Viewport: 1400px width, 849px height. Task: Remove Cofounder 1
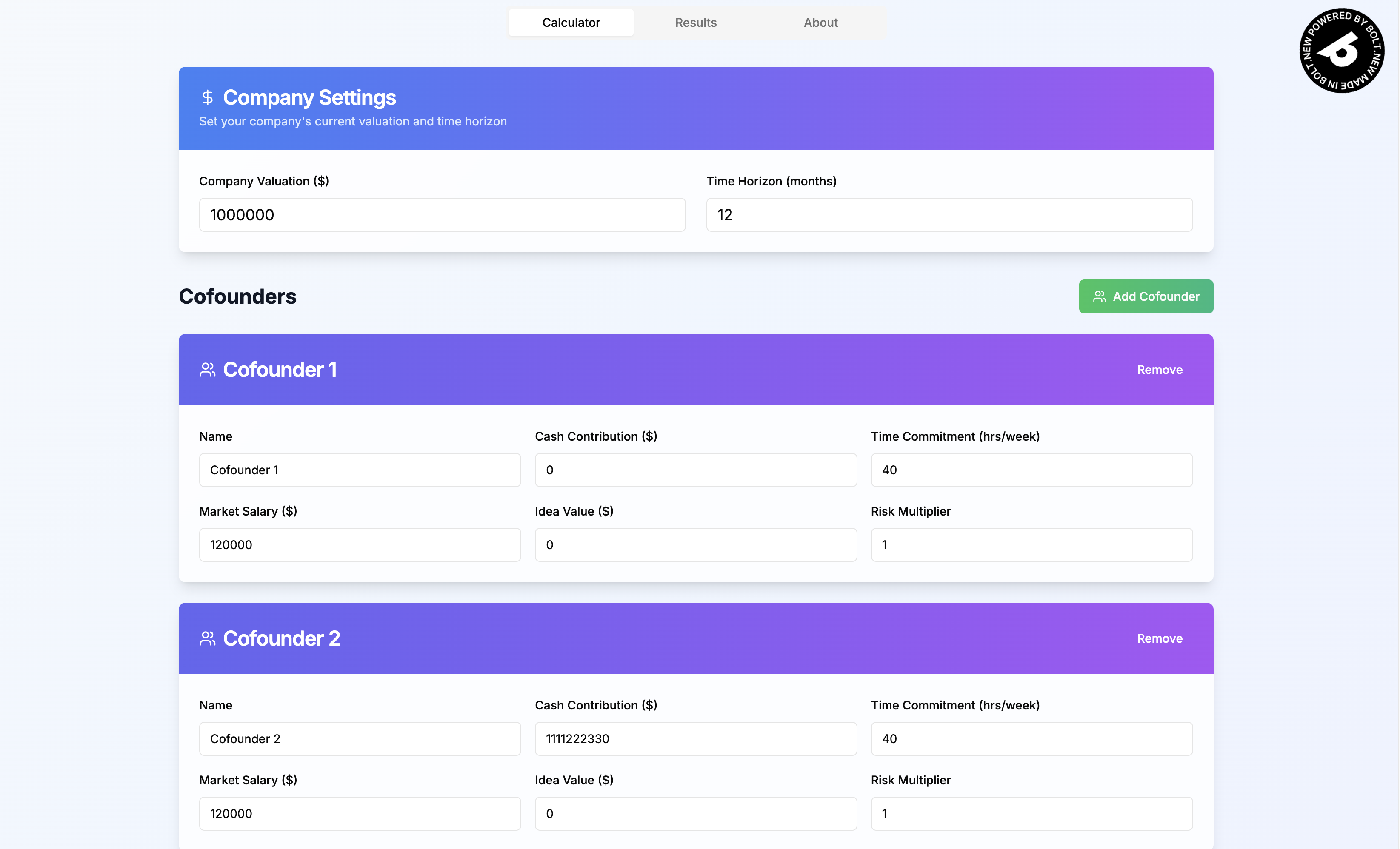[1159, 370]
